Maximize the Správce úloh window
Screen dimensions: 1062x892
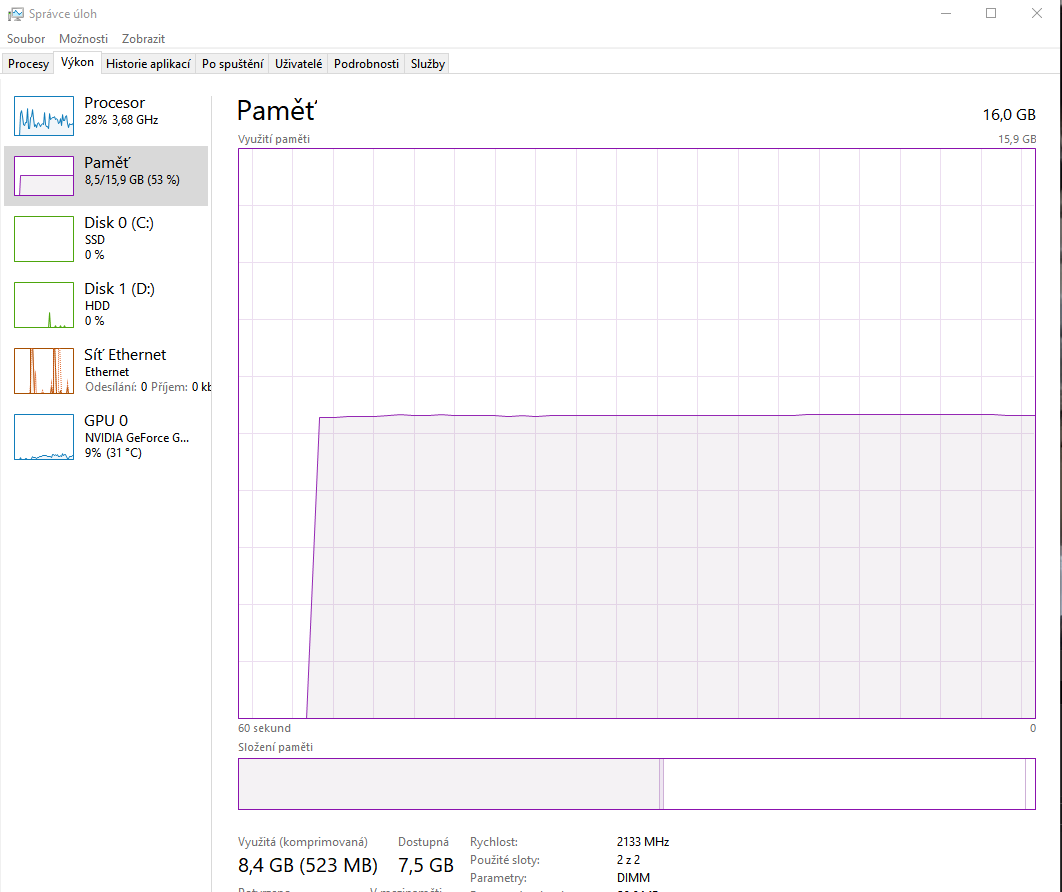tap(991, 14)
